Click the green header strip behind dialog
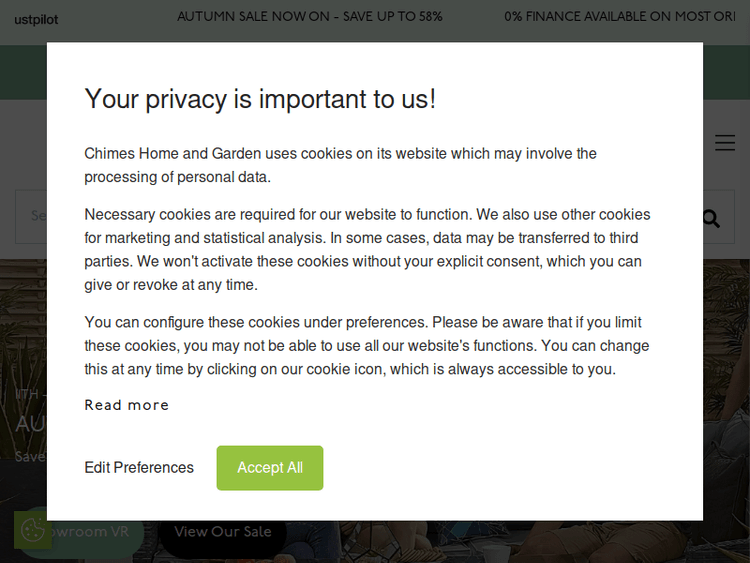750x563 pixels. pyautogui.click(x=725, y=72)
